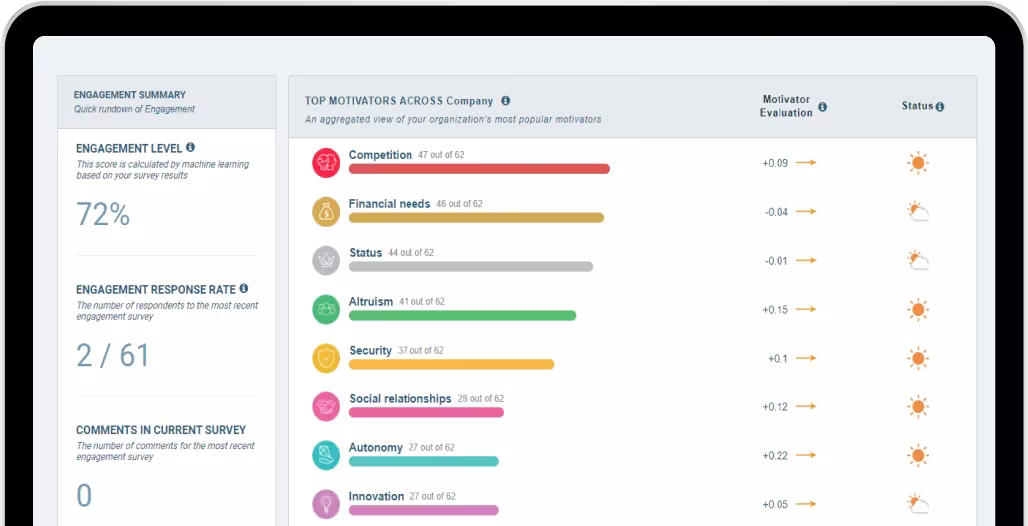The image size is (1028, 526).
Task: Click the red Competition motivator icon
Action: click(x=326, y=163)
